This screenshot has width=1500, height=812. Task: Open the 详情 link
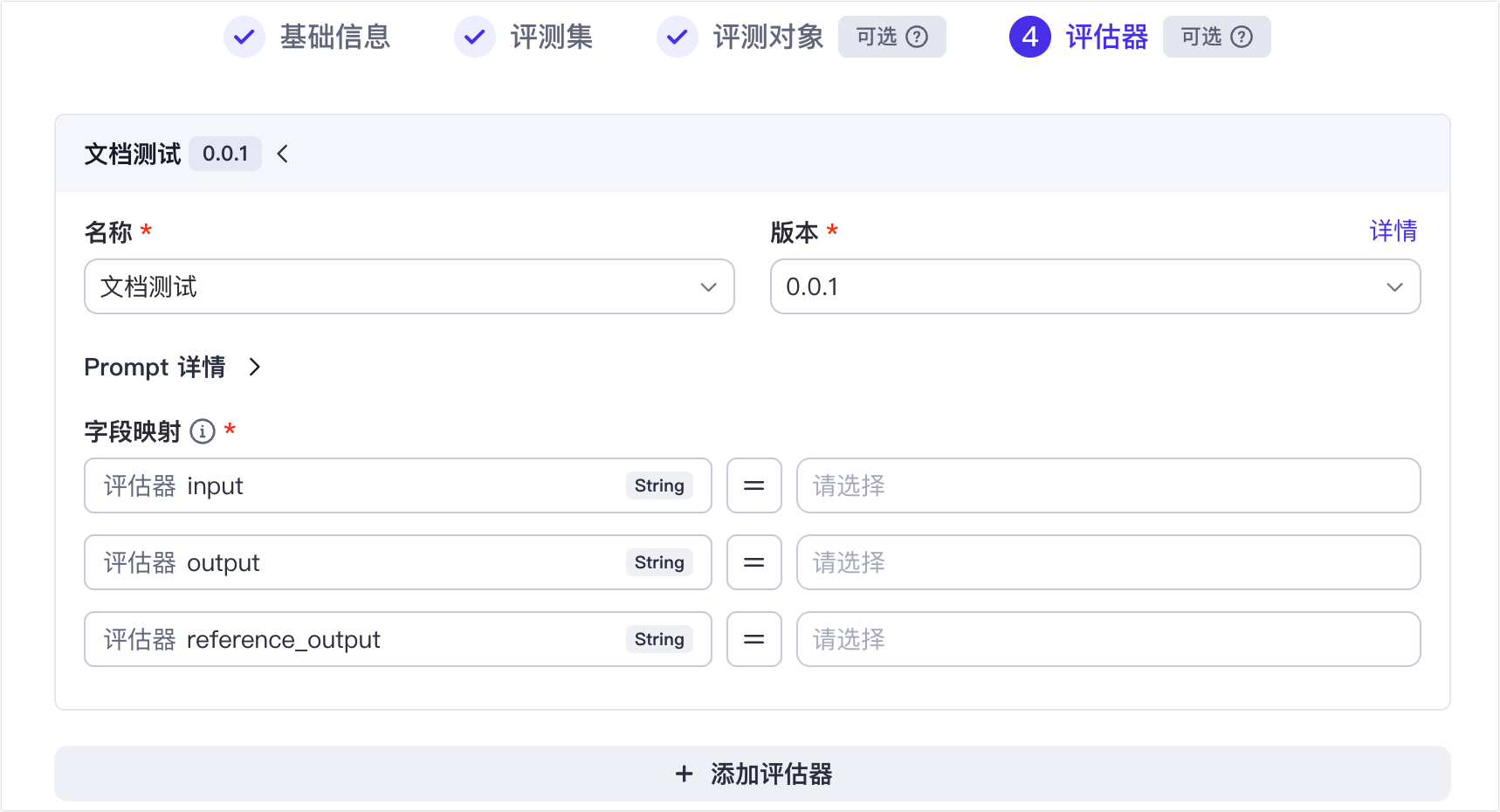[x=1393, y=231]
